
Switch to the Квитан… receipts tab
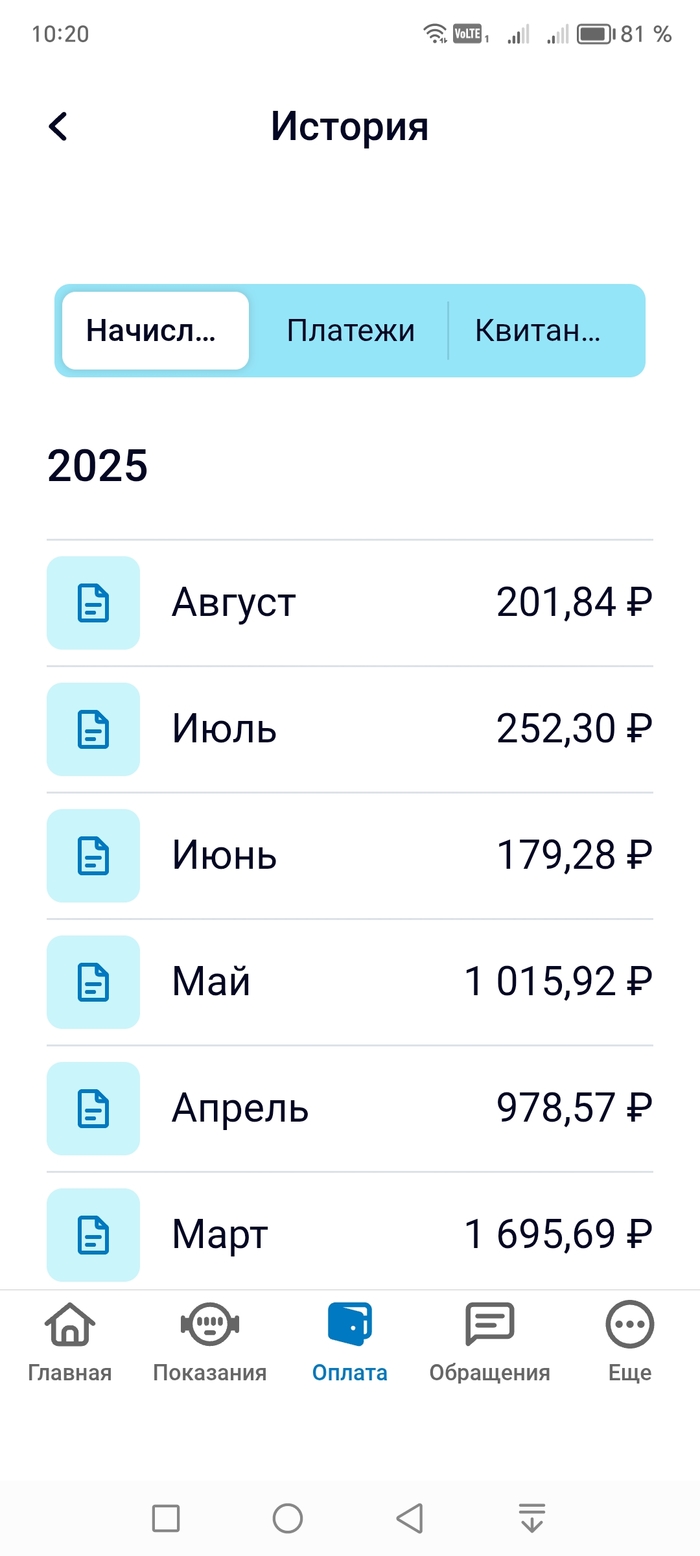coord(538,331)
